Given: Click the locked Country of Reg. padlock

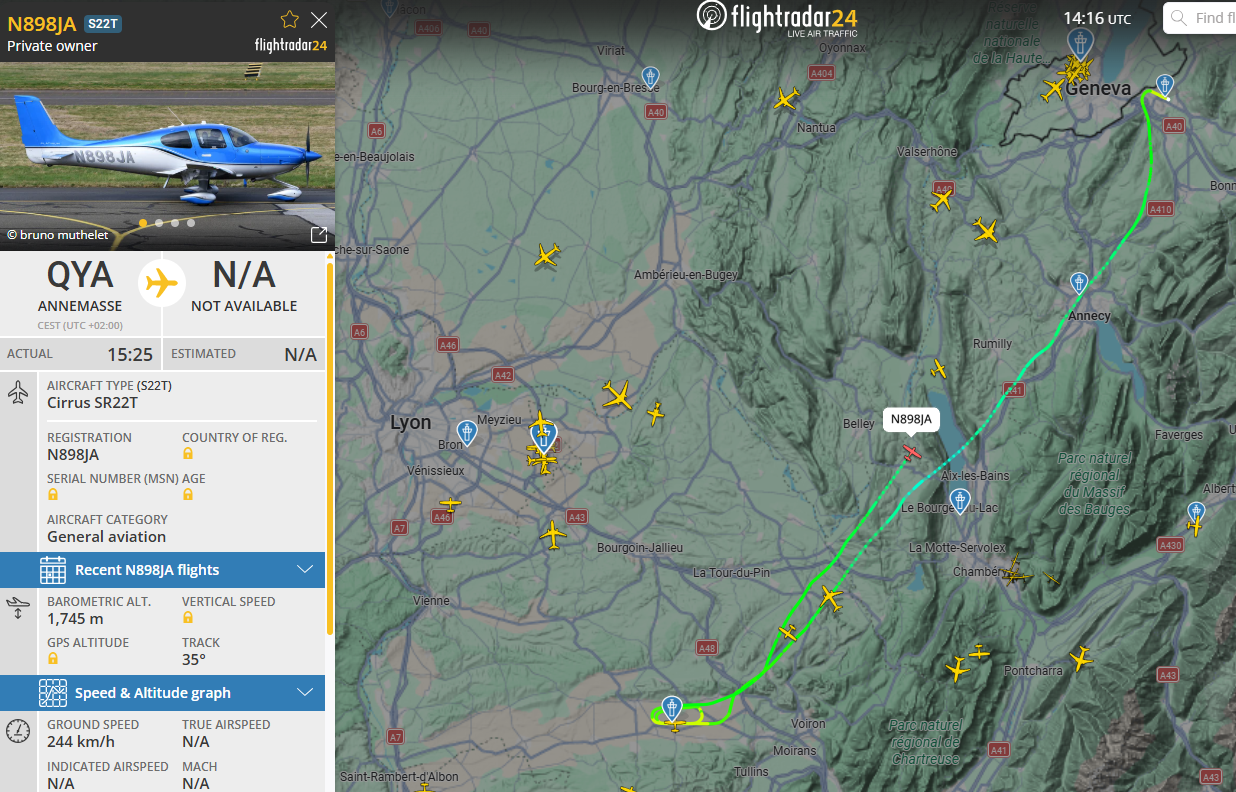Looking at the screenshot, I should [x=188, y=454].
